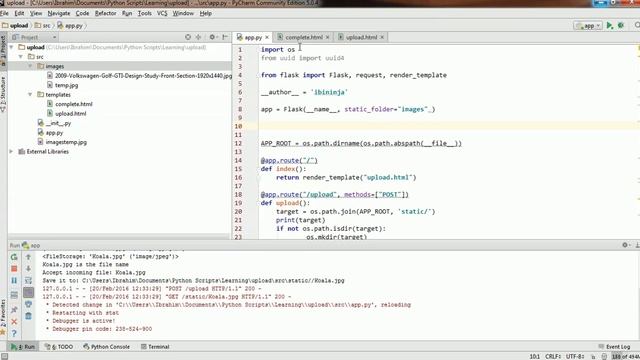Open search everywhere magnifier icon
Viewport: 640px width, 360px height.
pyautogui.click(x=637, y=25)
